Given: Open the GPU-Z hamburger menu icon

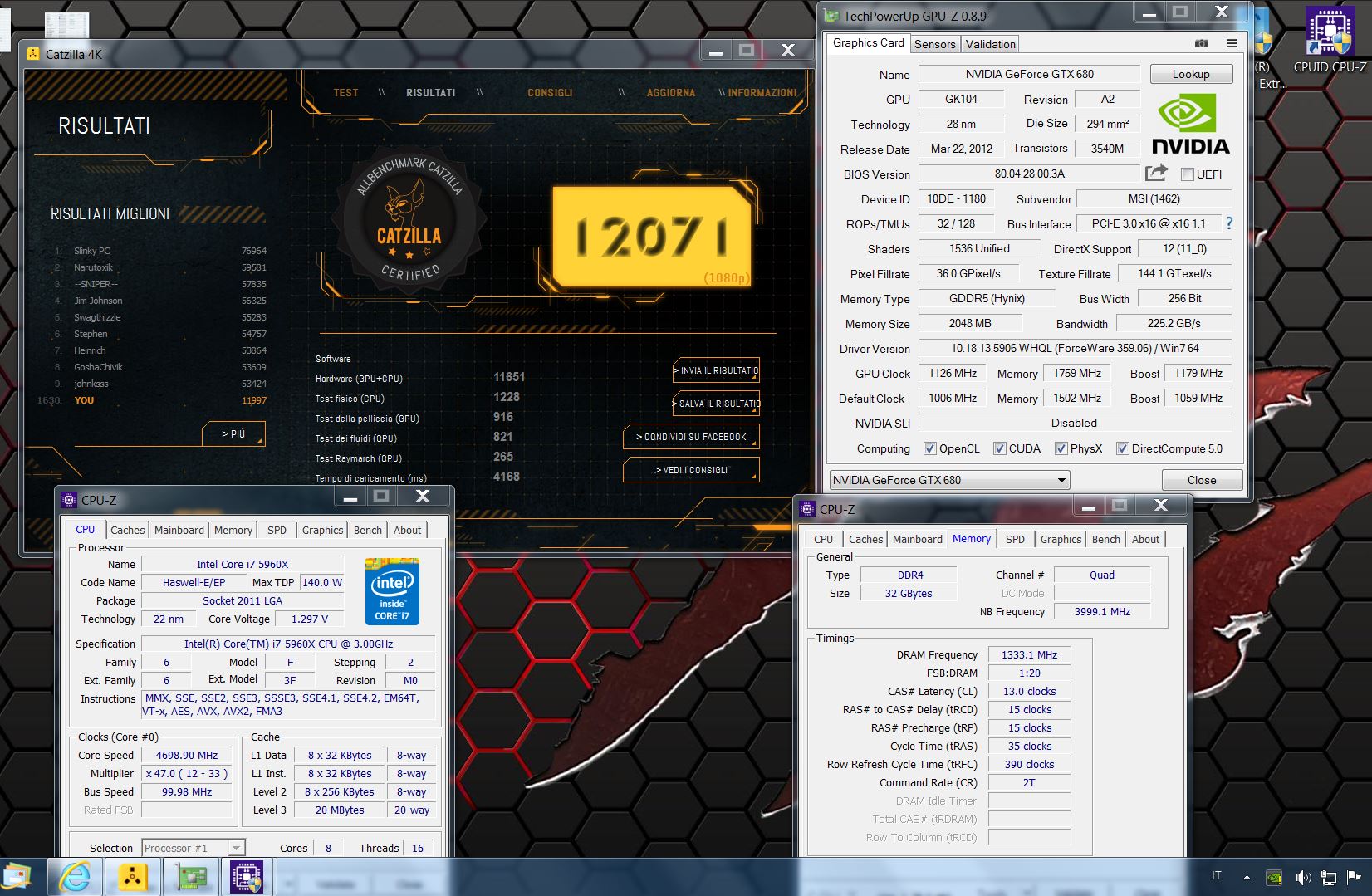Looking at the screenshot, I should (1232, 43).
